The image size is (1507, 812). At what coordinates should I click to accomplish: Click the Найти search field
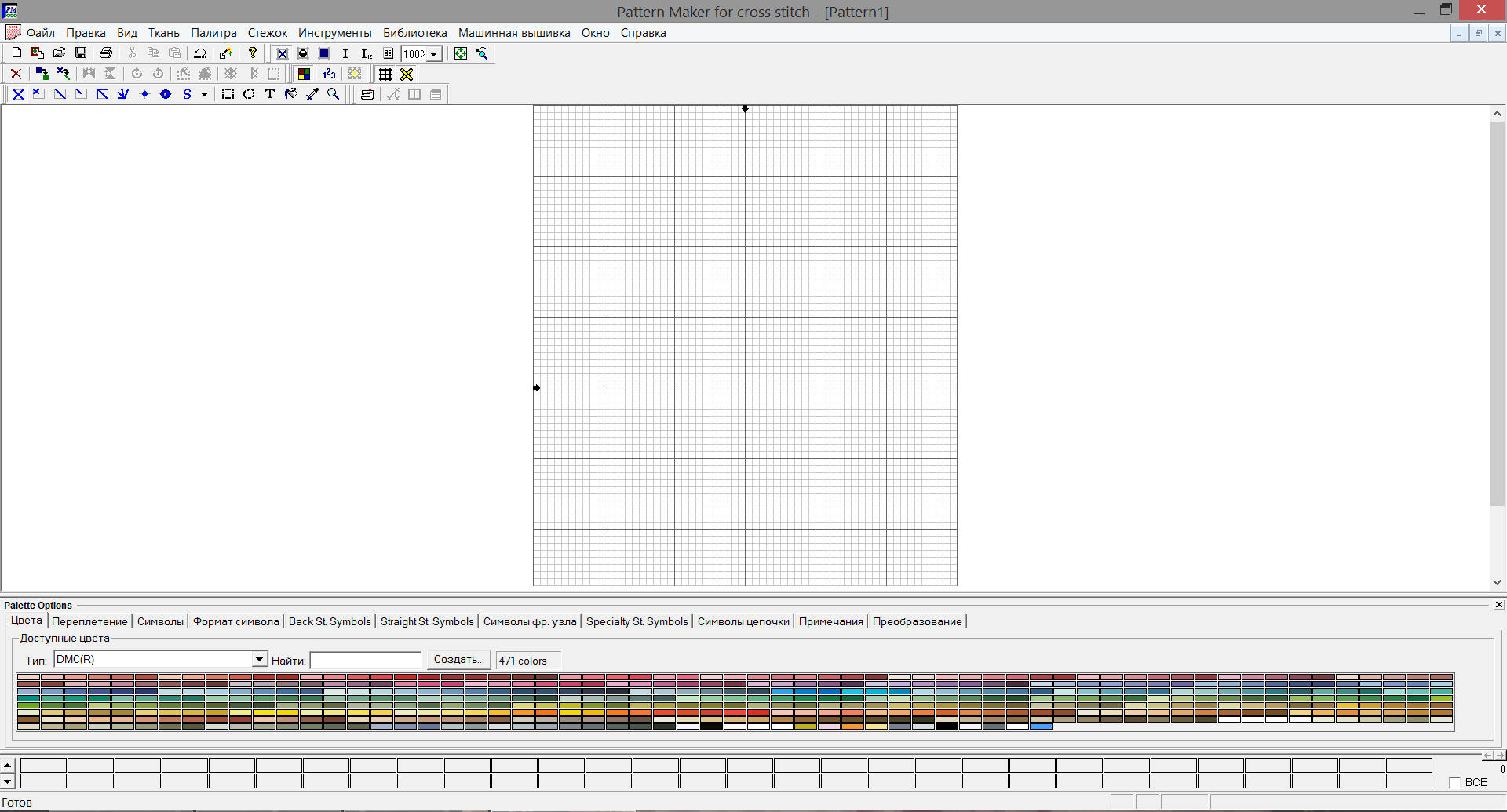pos(366,661)
